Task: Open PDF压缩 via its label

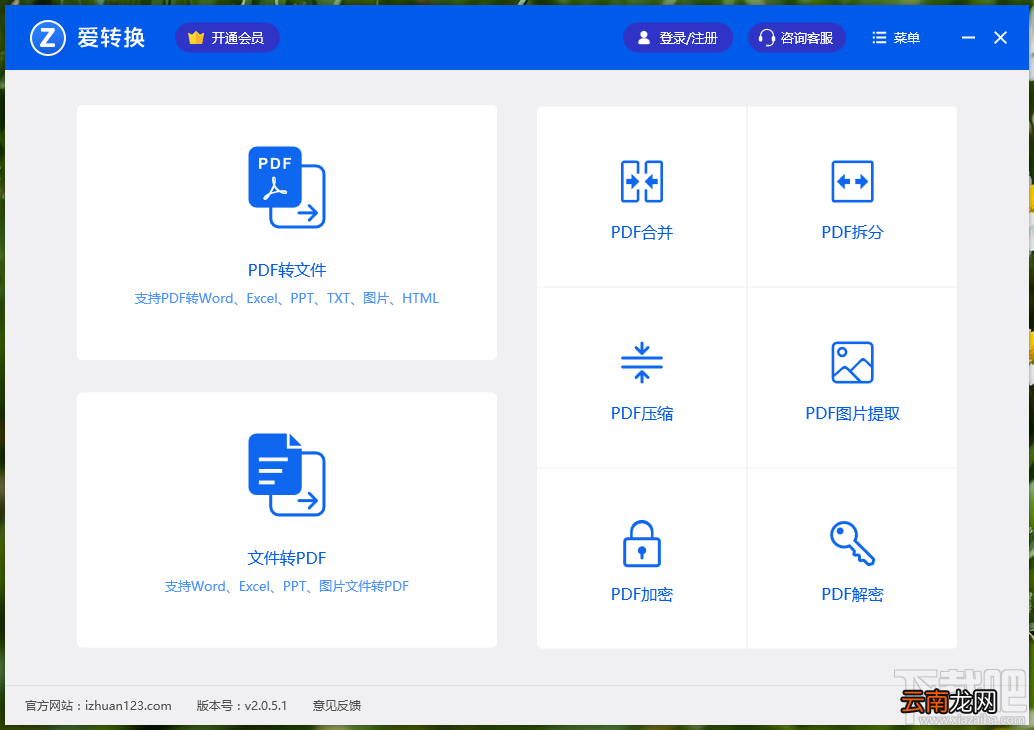Action: coord(642,413)
